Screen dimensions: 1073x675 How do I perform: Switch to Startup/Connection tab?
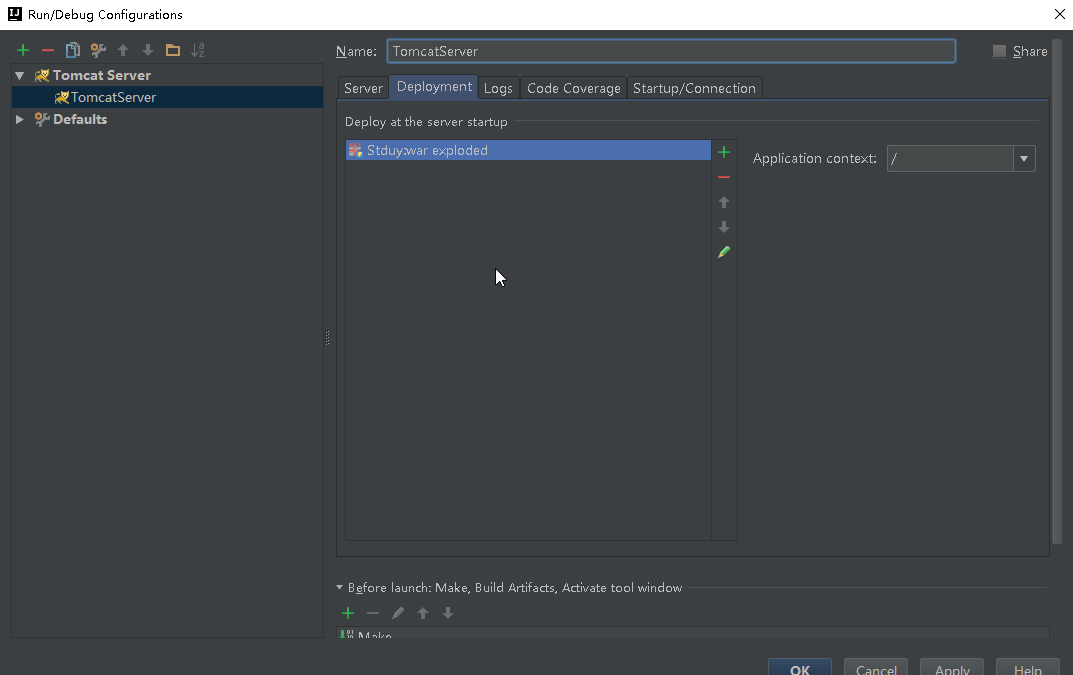click(x=694, y=88)
